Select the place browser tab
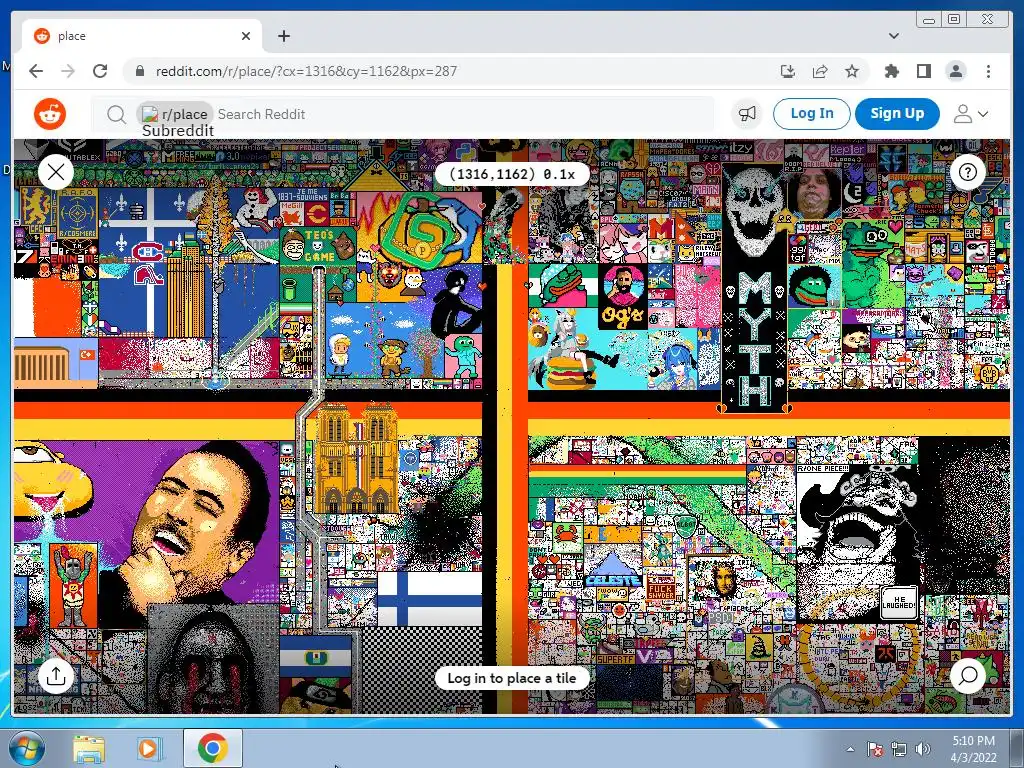 (142, 36)
